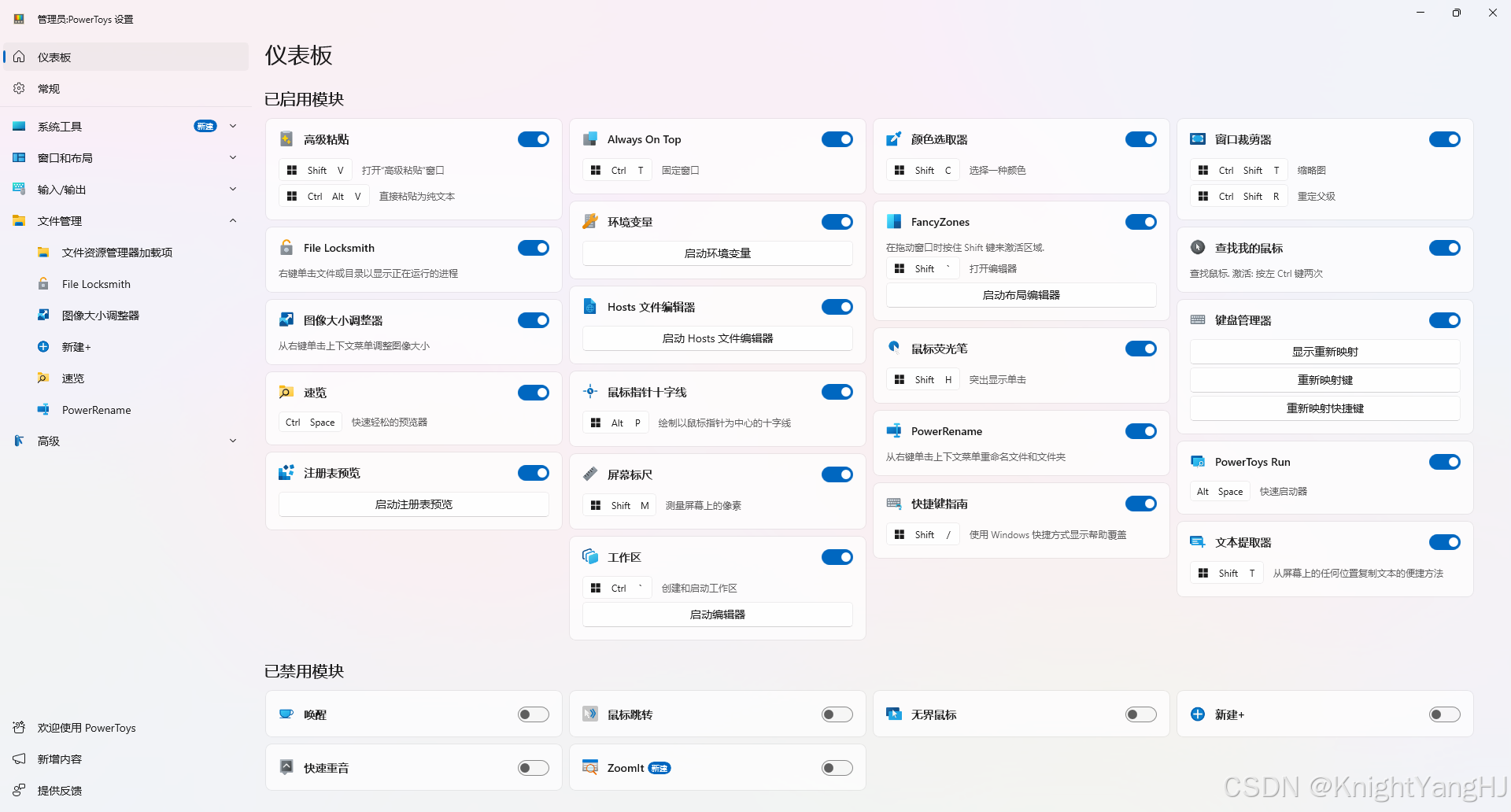Turn off the 高级粘贴 toggle
The height and width of the screenshot is (812, 1511).
(x=534, y=139)
